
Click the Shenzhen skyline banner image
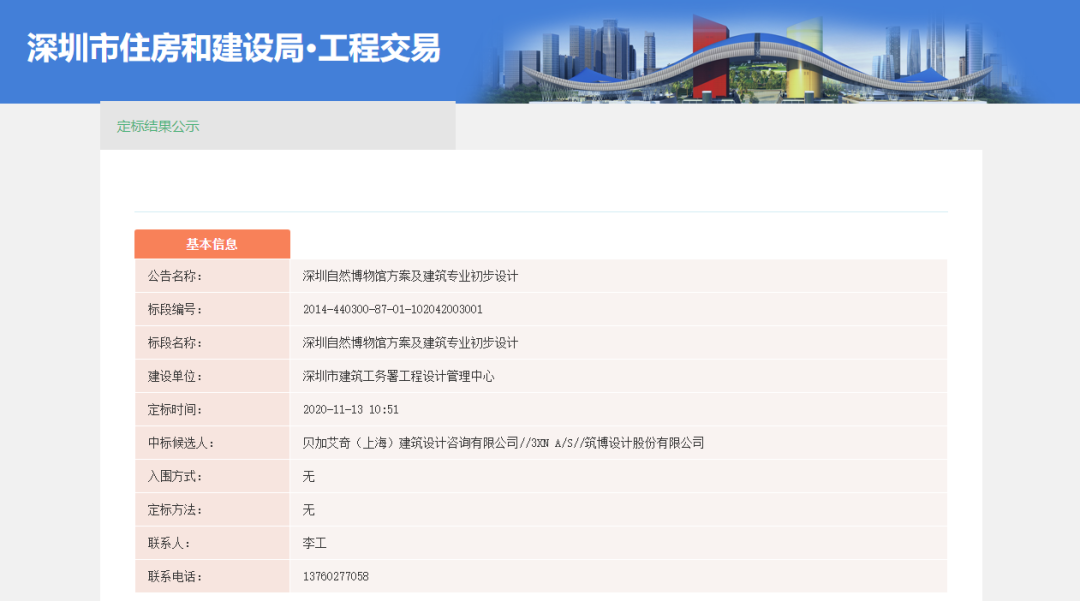(760, 55)
